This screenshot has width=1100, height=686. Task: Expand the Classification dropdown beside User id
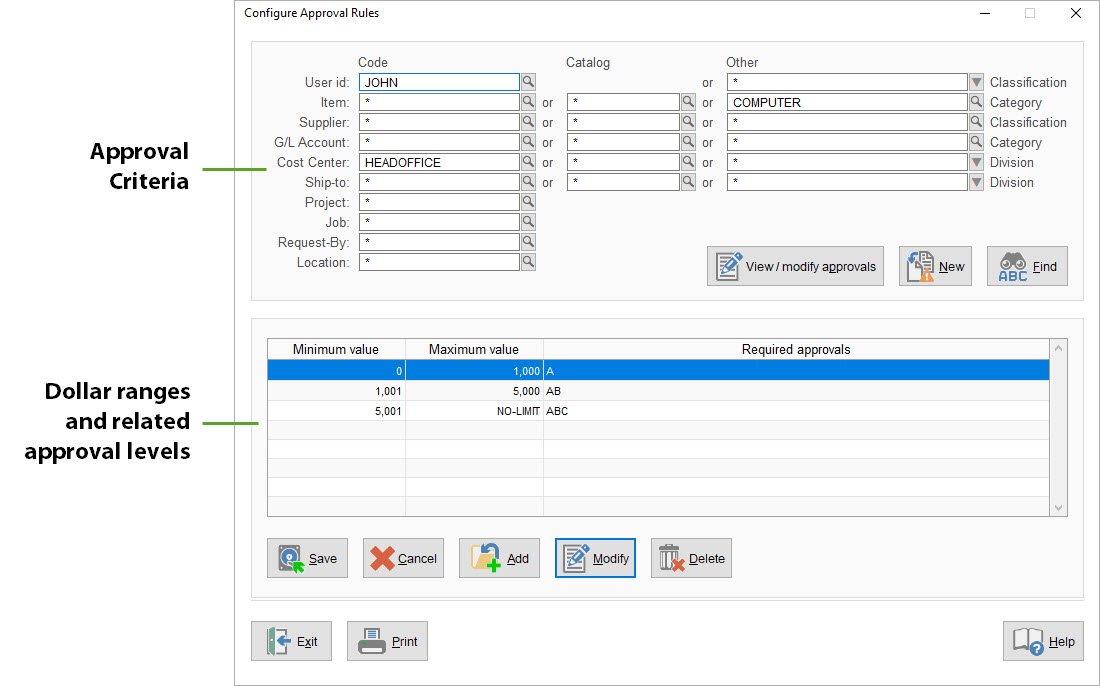(x=976, y=82)
